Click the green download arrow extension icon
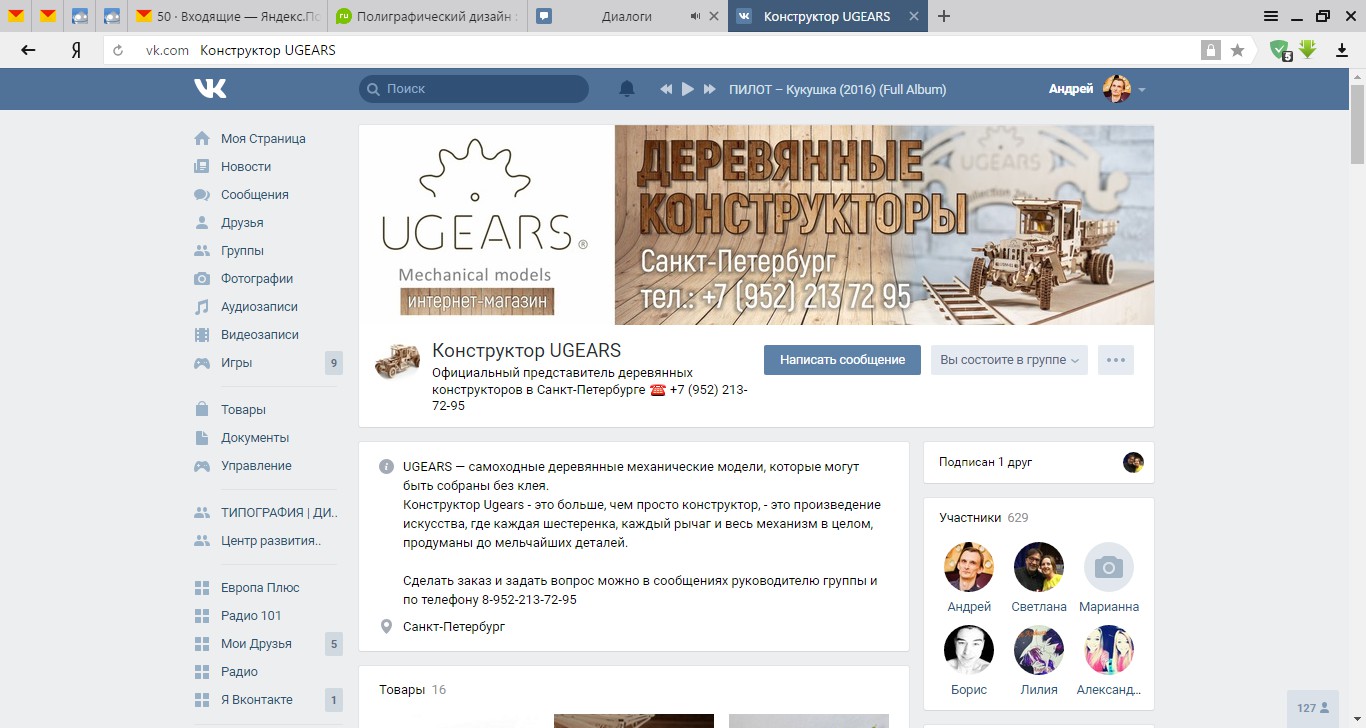 [1307, 49]
